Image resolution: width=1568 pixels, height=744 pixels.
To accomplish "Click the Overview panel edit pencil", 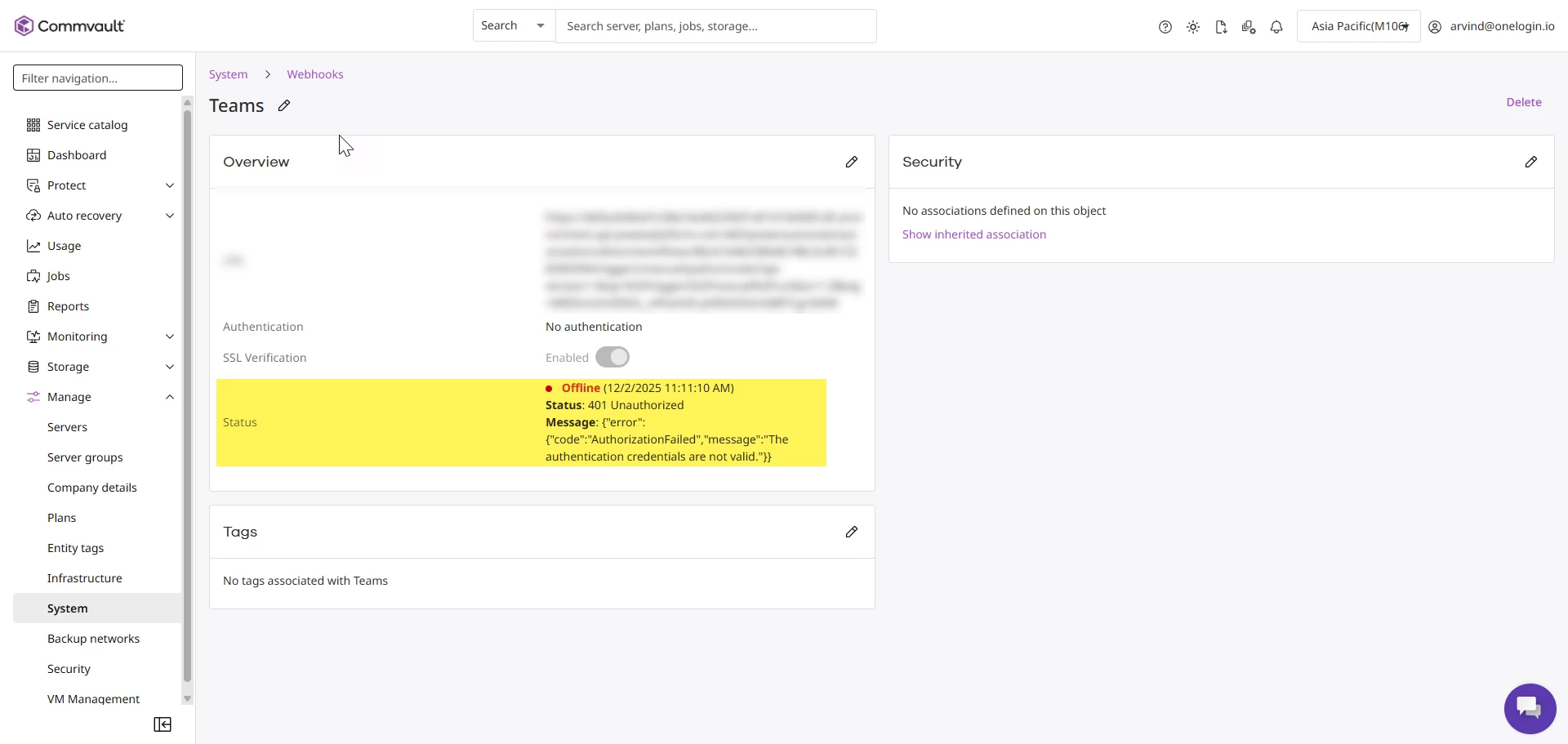I will 852,162.
